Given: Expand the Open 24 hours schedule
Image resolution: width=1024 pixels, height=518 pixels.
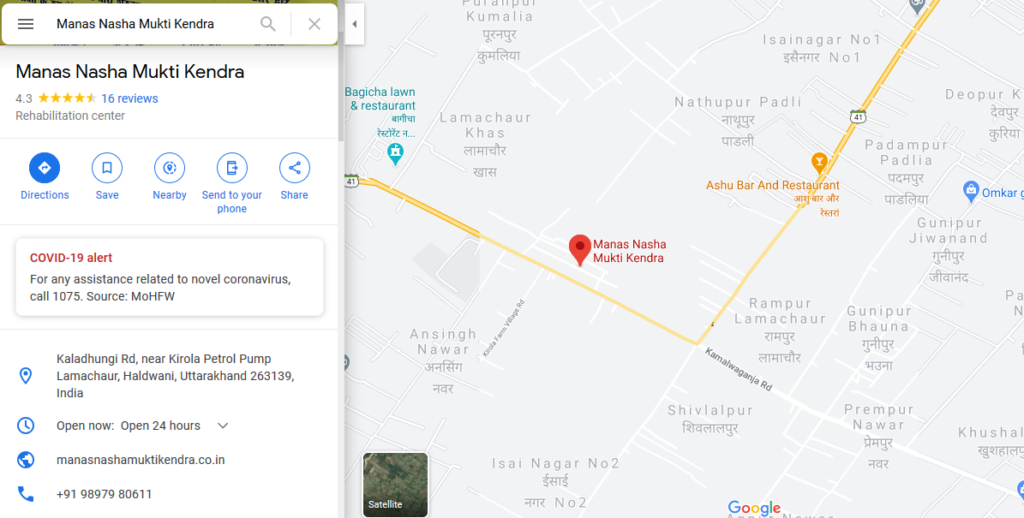Looking at the screenshot, I should [223, 426].
